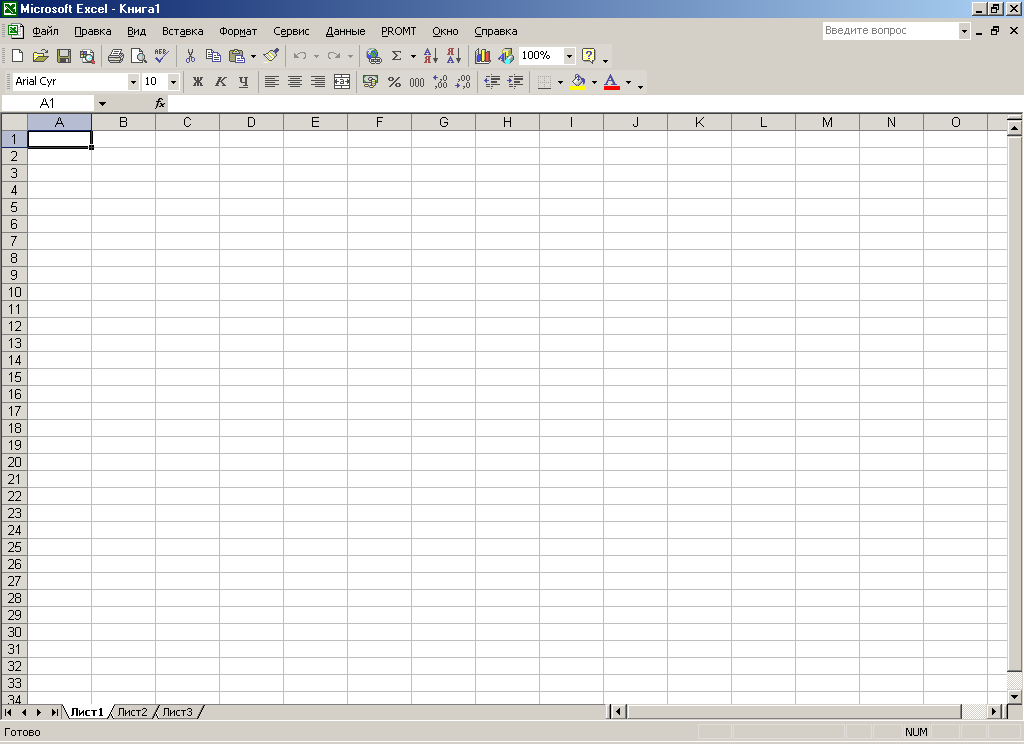Viewport: 1024px width, 744px height.
Task: Select column D header
Action: click(x=251, y=122)
